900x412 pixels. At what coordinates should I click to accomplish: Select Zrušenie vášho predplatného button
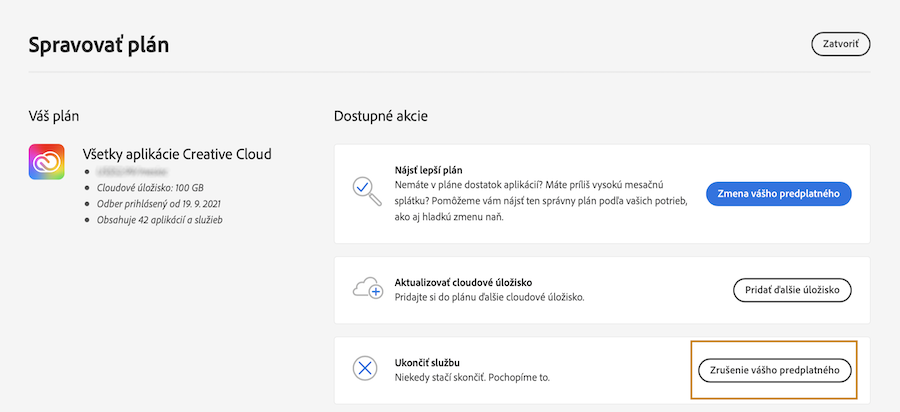(775, 370)
